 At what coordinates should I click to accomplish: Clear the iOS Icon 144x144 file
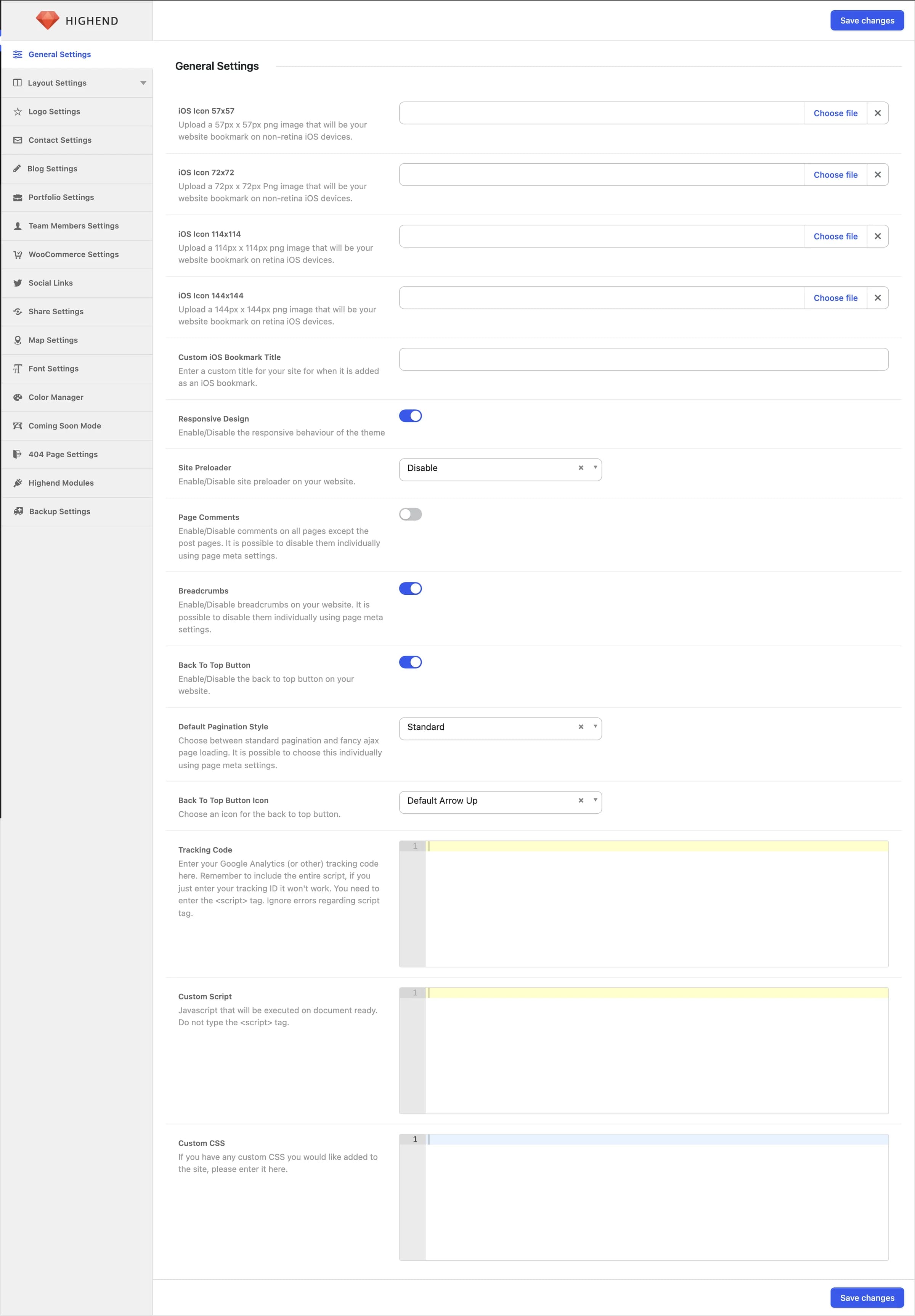click(877, 298)
